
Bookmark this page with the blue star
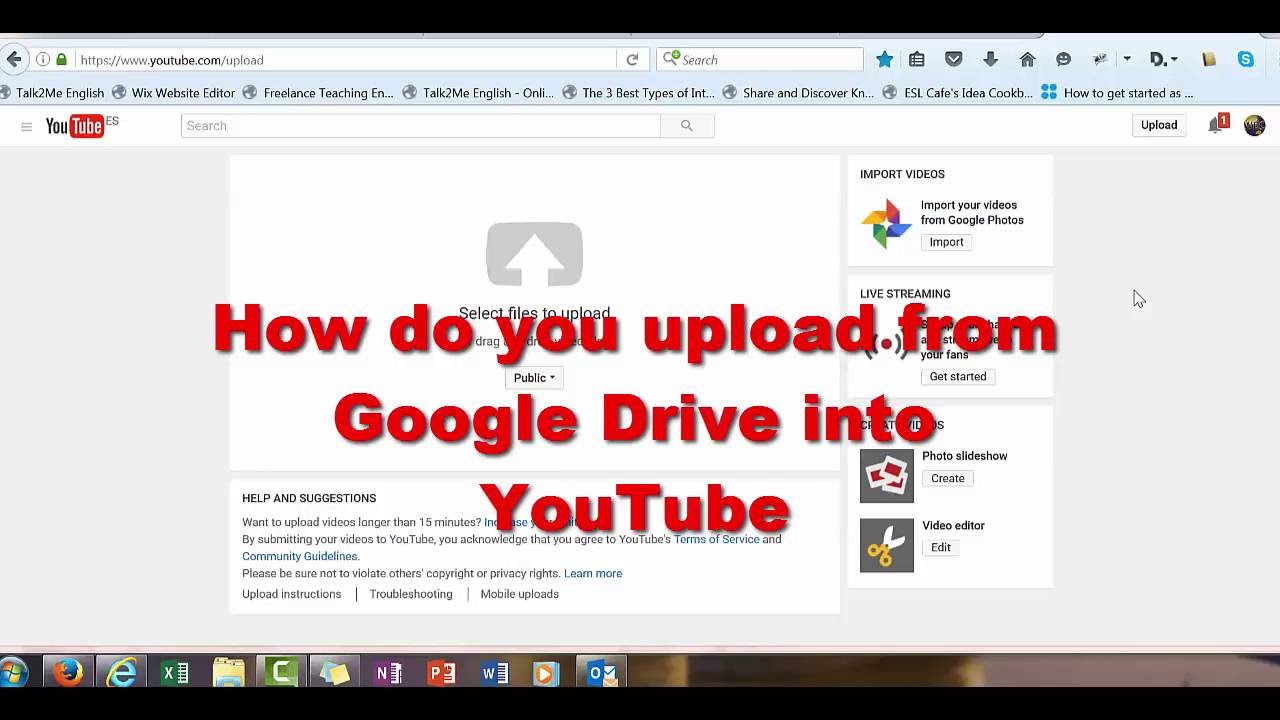(x=884, y=60)
